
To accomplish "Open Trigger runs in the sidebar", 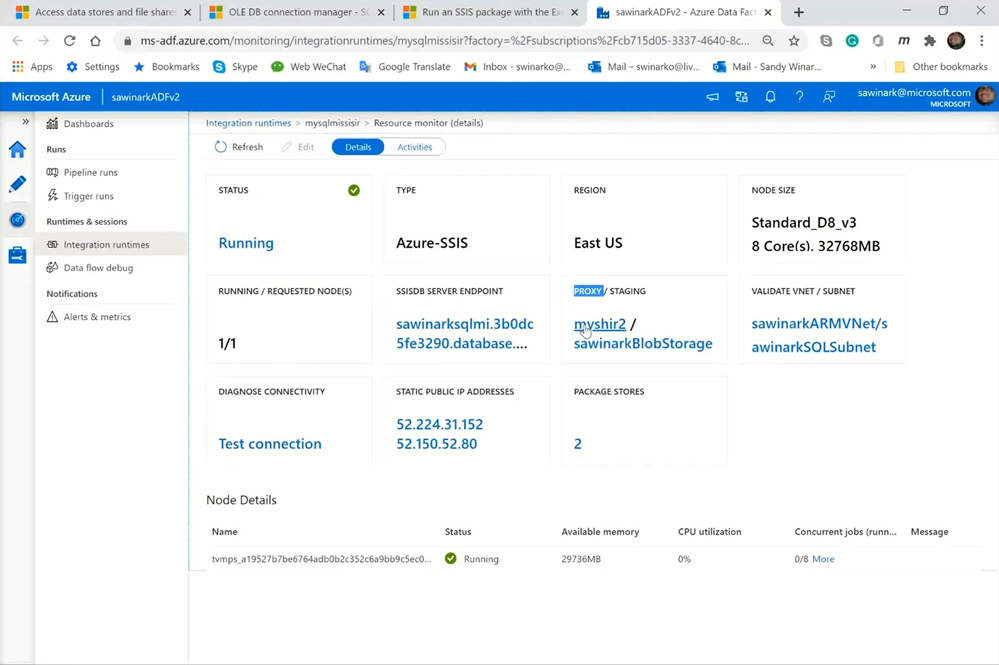I will pos(80,196).
